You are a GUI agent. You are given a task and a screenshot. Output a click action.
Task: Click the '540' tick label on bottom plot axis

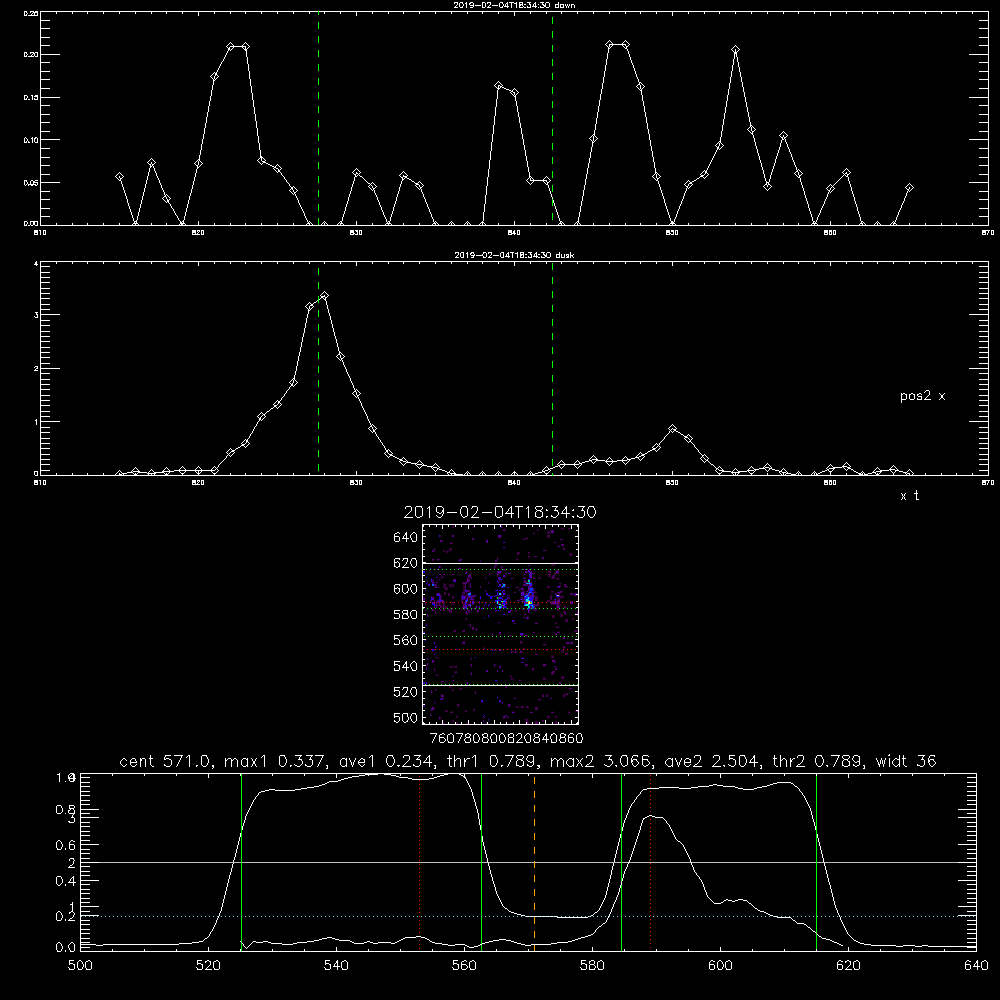336,966
